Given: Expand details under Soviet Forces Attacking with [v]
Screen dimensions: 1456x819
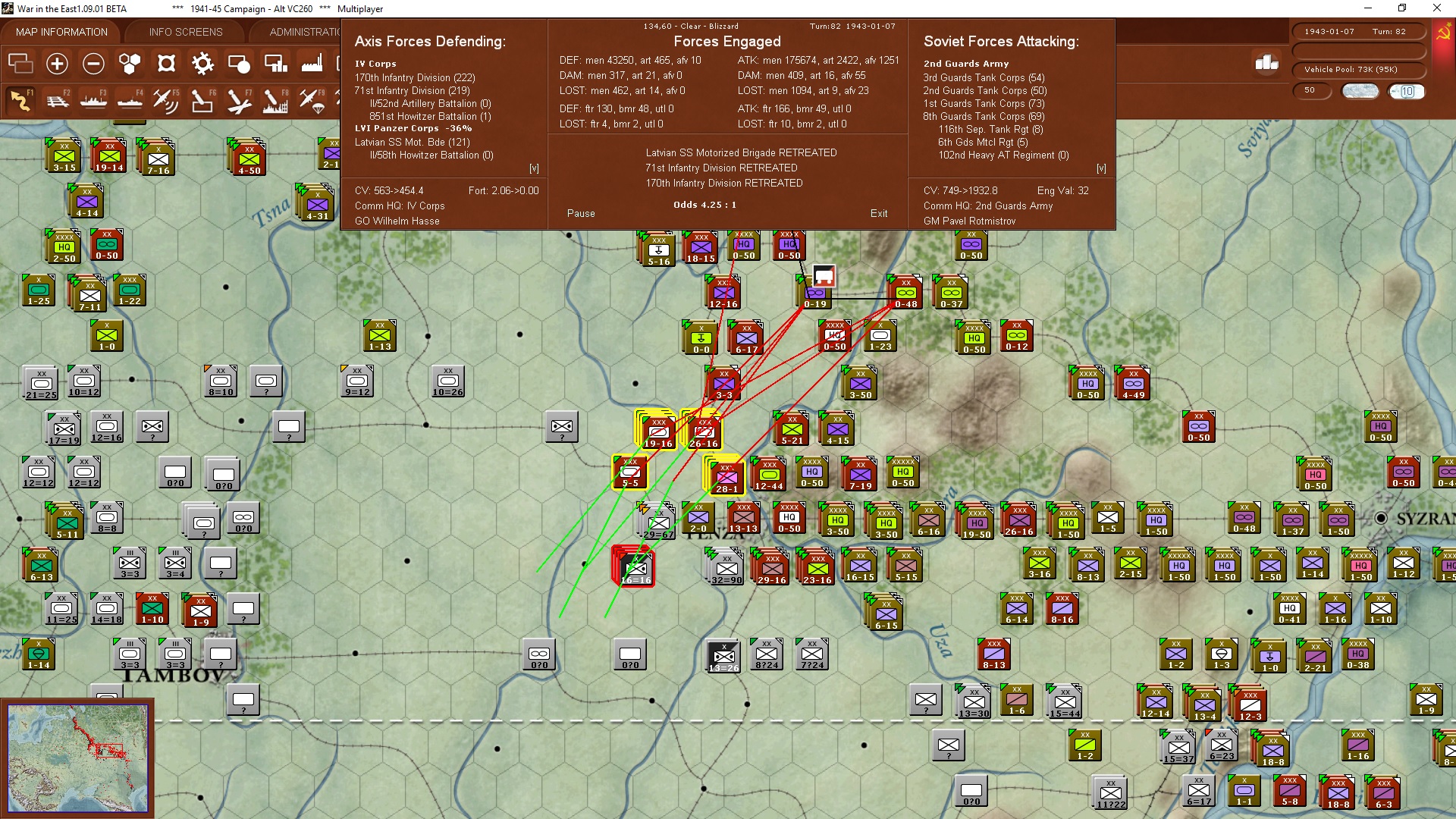Looking at the screenshot, I should (1102, 168).
